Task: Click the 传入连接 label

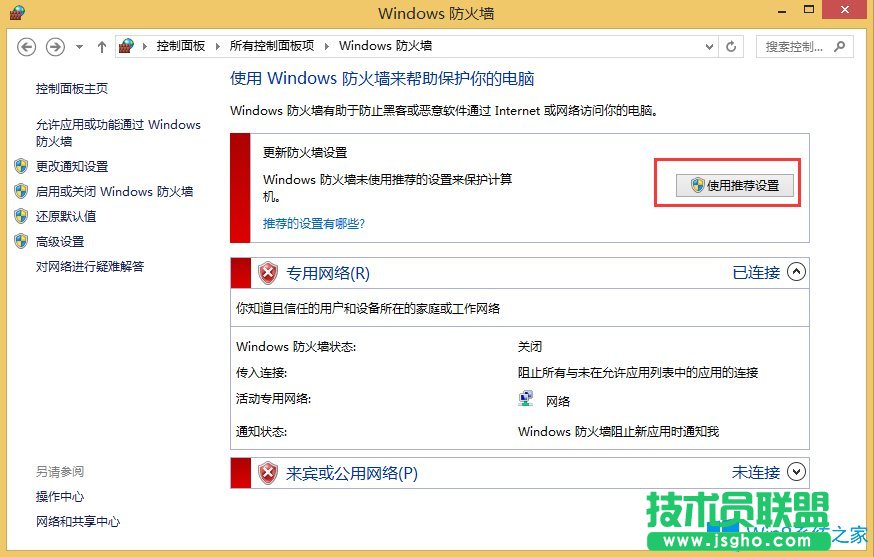Action: (x=261, y=373)
